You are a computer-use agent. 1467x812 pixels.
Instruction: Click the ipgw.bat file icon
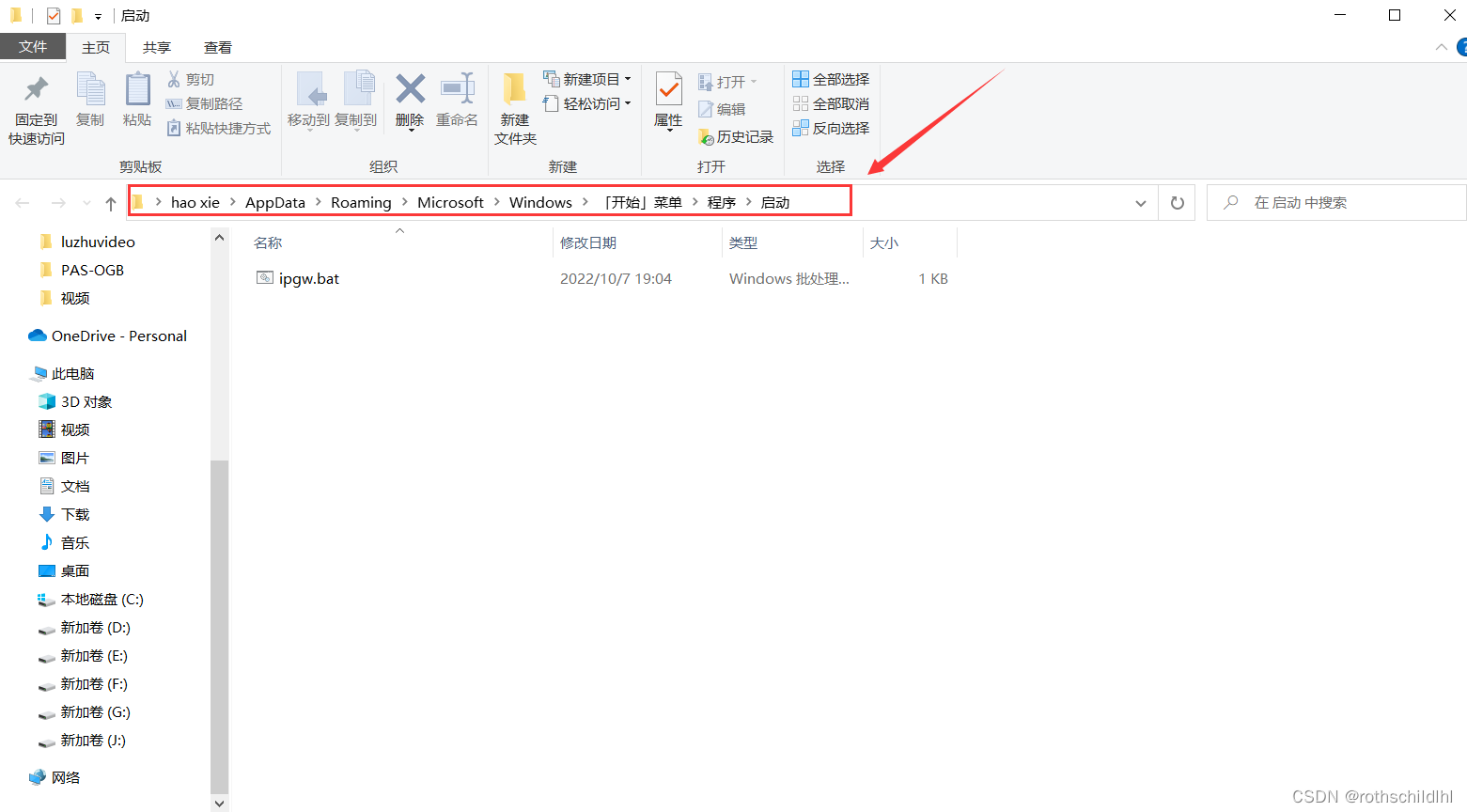(x=265, y=278)
